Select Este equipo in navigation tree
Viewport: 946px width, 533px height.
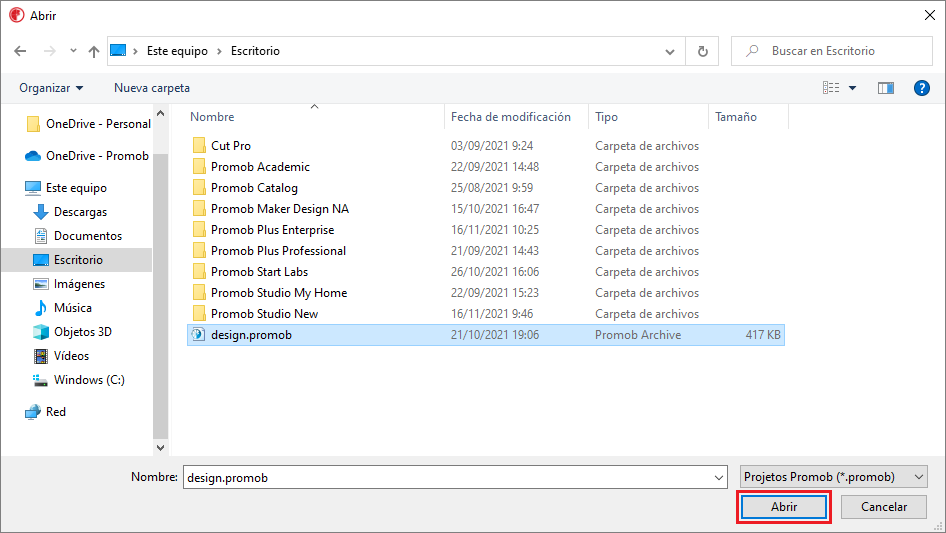pos(66,188)
